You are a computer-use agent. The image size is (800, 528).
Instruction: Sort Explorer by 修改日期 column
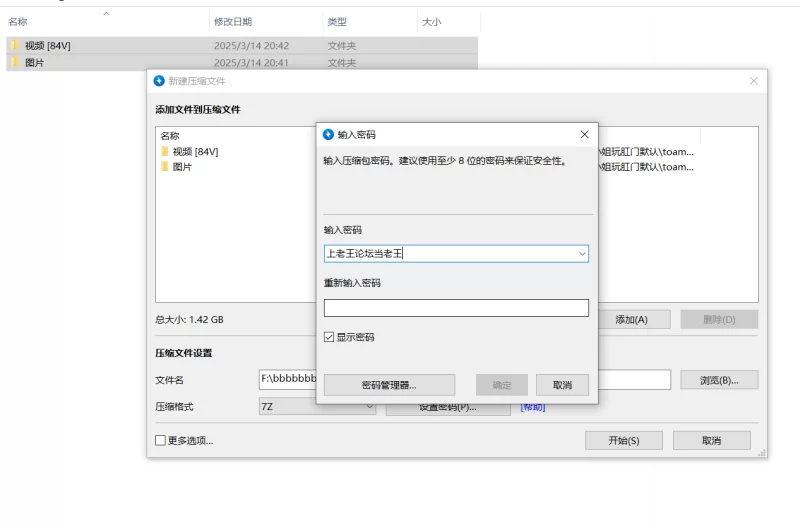(233, 22)
